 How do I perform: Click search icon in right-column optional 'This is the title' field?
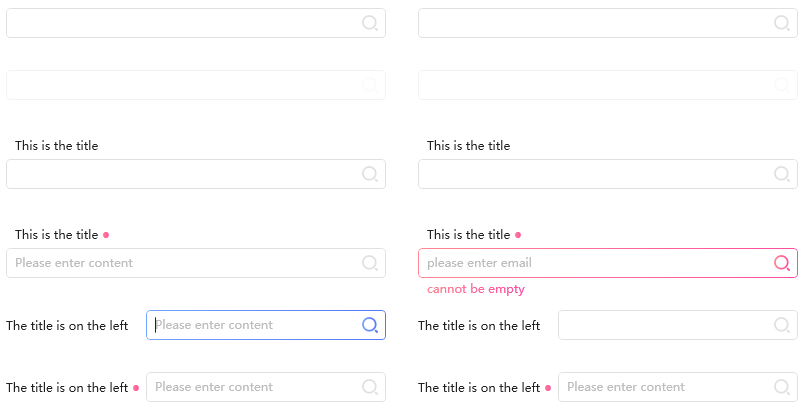pos(782,174)
